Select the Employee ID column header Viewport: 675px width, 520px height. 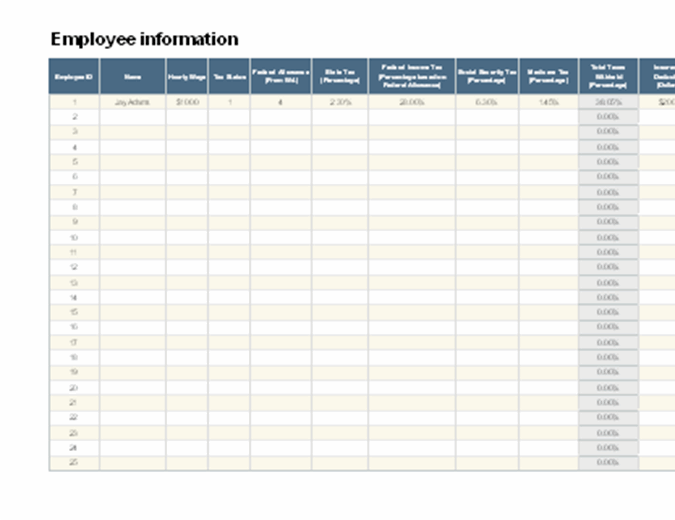click(x=74, y=76)
